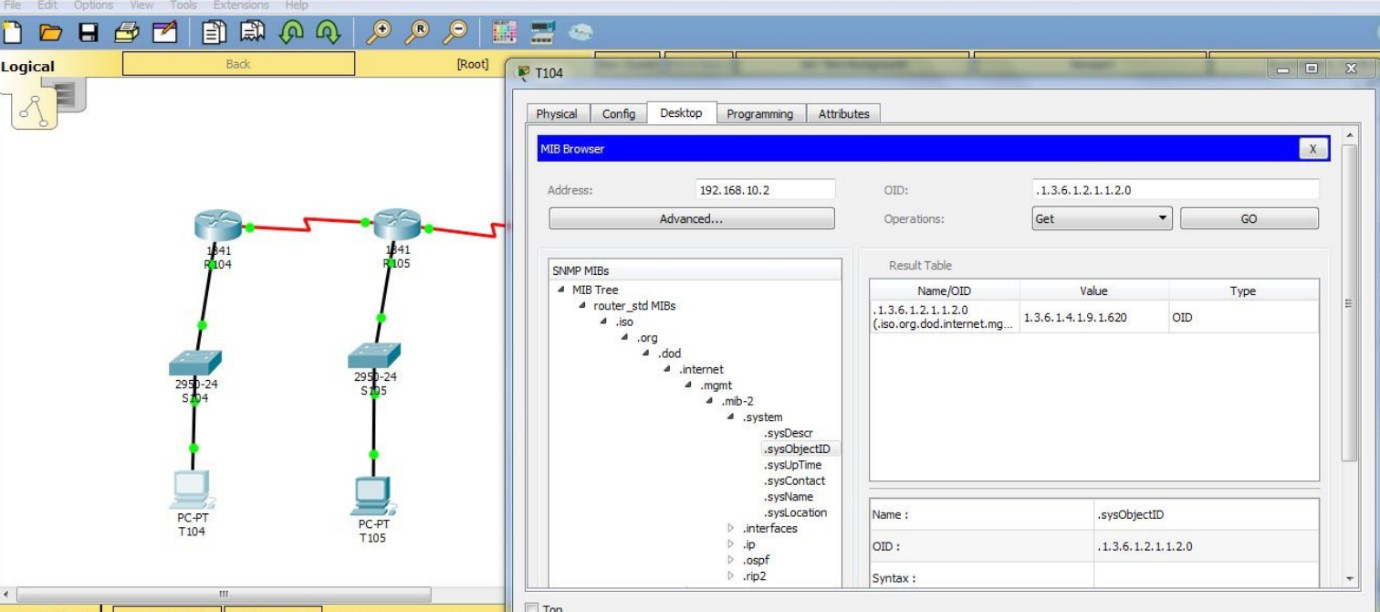Expand the .ospf tree node

pyautogui.click(x=731, y=561)
